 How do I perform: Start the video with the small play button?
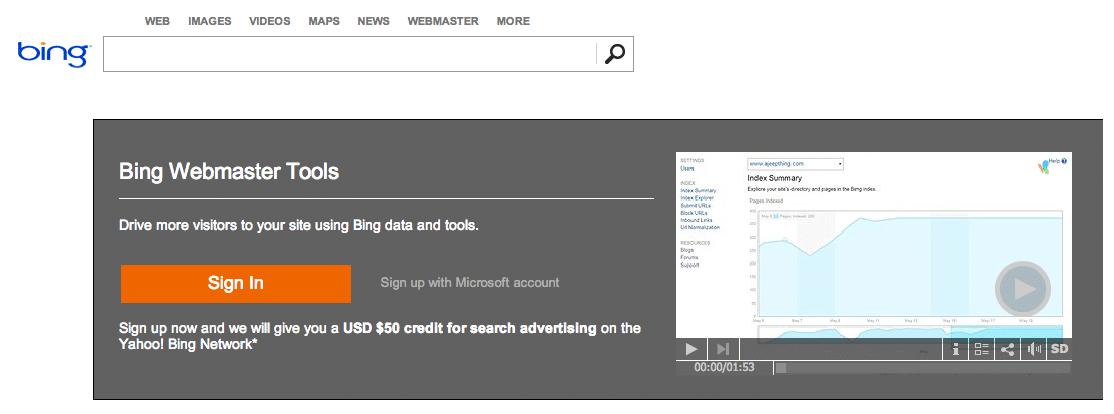pos(691,349)
